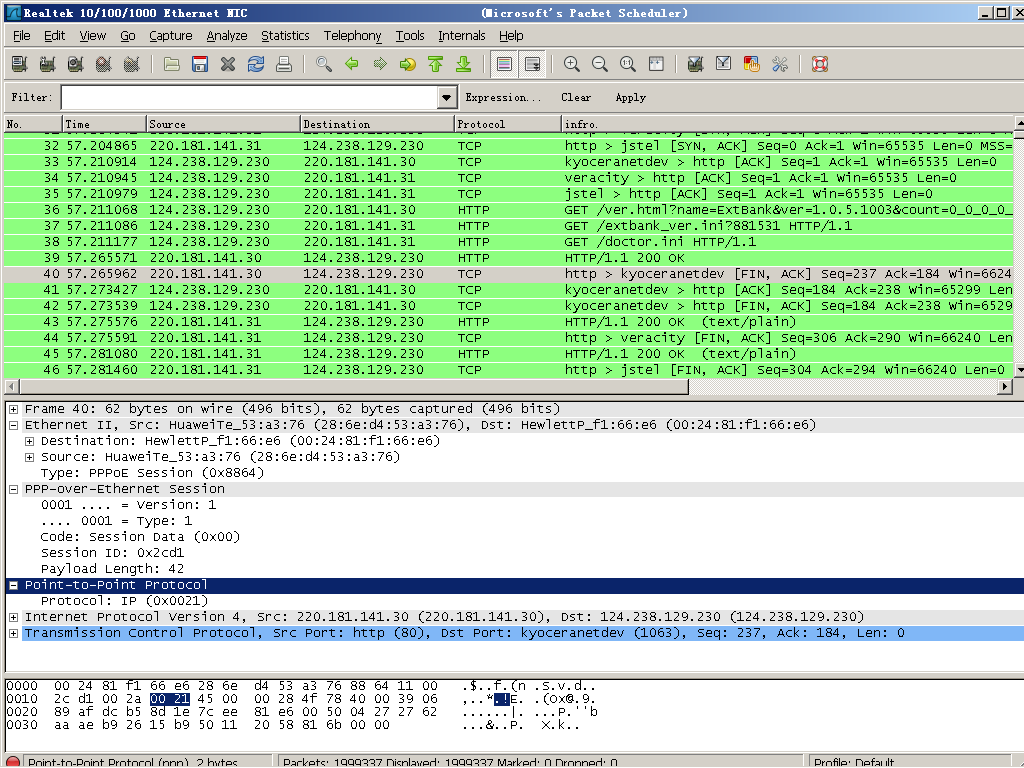
Task: Open the Capture menu
Action: 170,36
